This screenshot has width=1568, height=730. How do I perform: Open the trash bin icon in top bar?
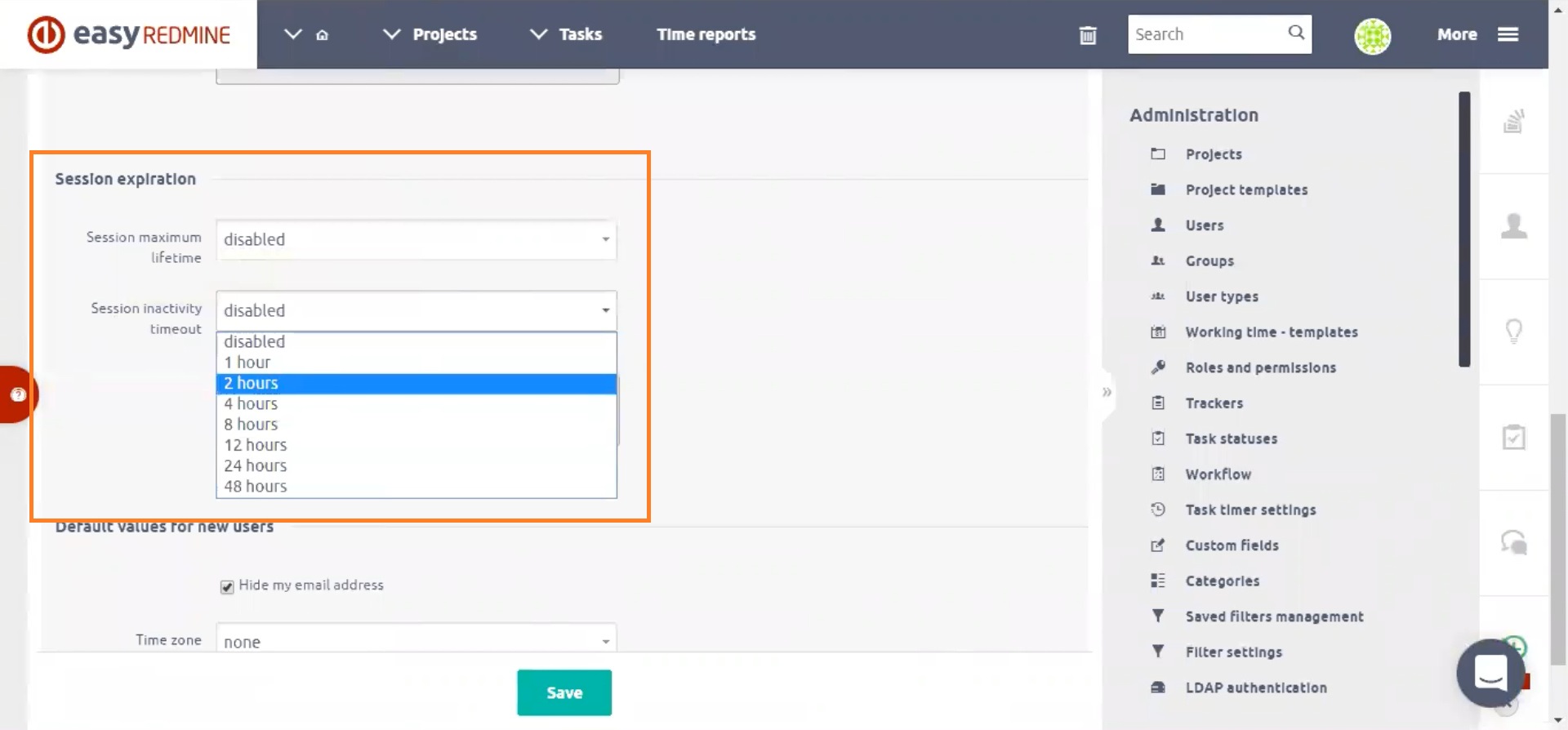coord(1088,34)
